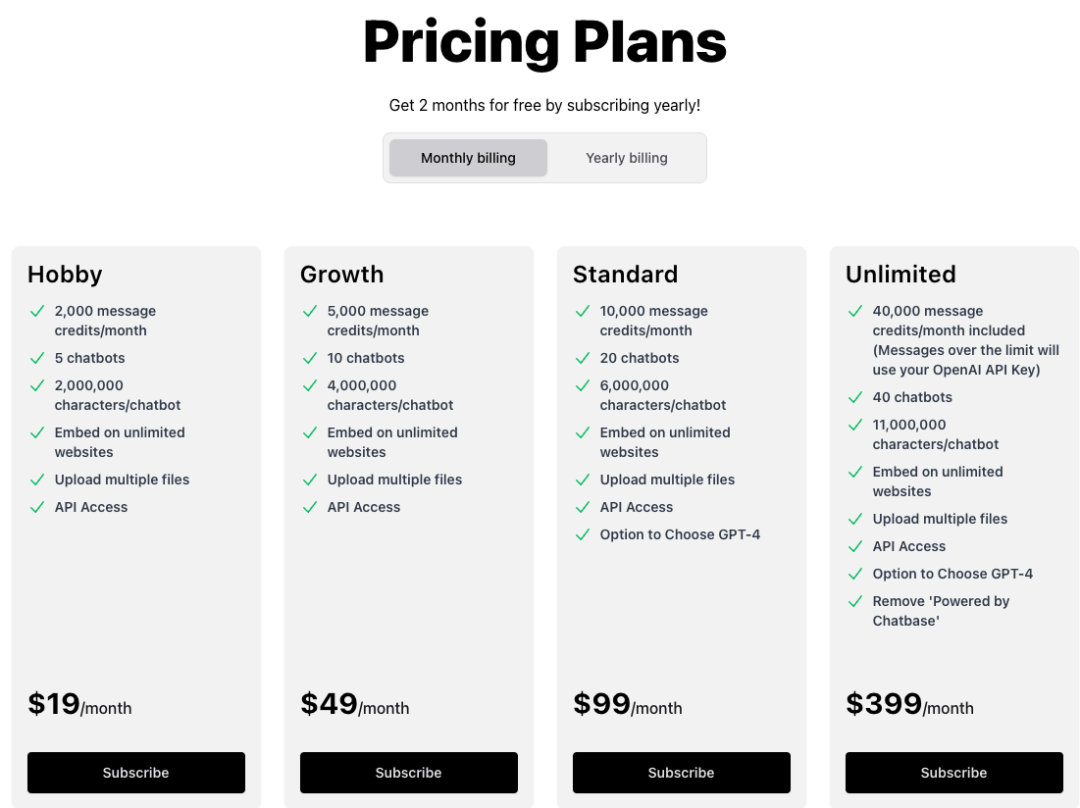This screenshot has width=1080, height=808.
Task: Click checkmark beside Hobby's 5 chatbots
Action: [x=37, y=357]
